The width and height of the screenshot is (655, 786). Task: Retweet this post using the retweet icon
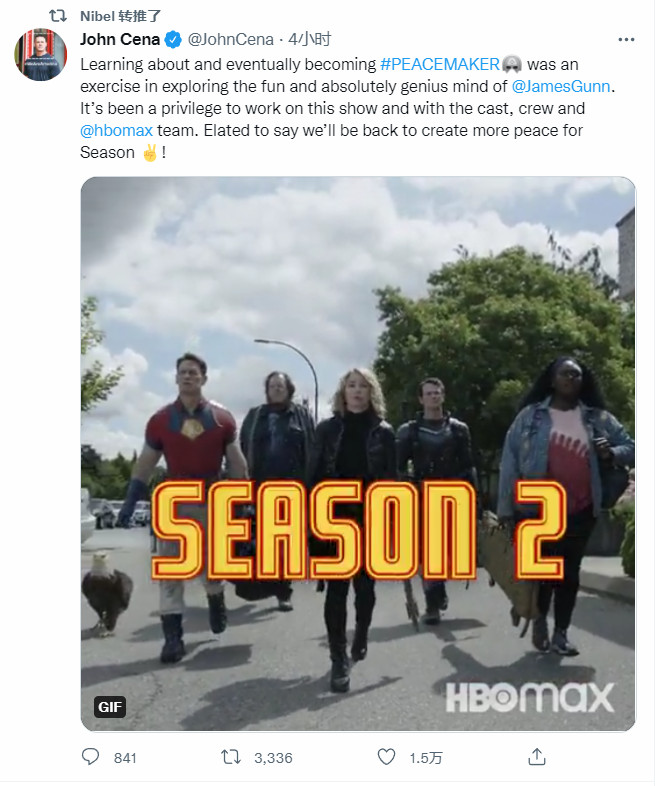coord(231,757)
